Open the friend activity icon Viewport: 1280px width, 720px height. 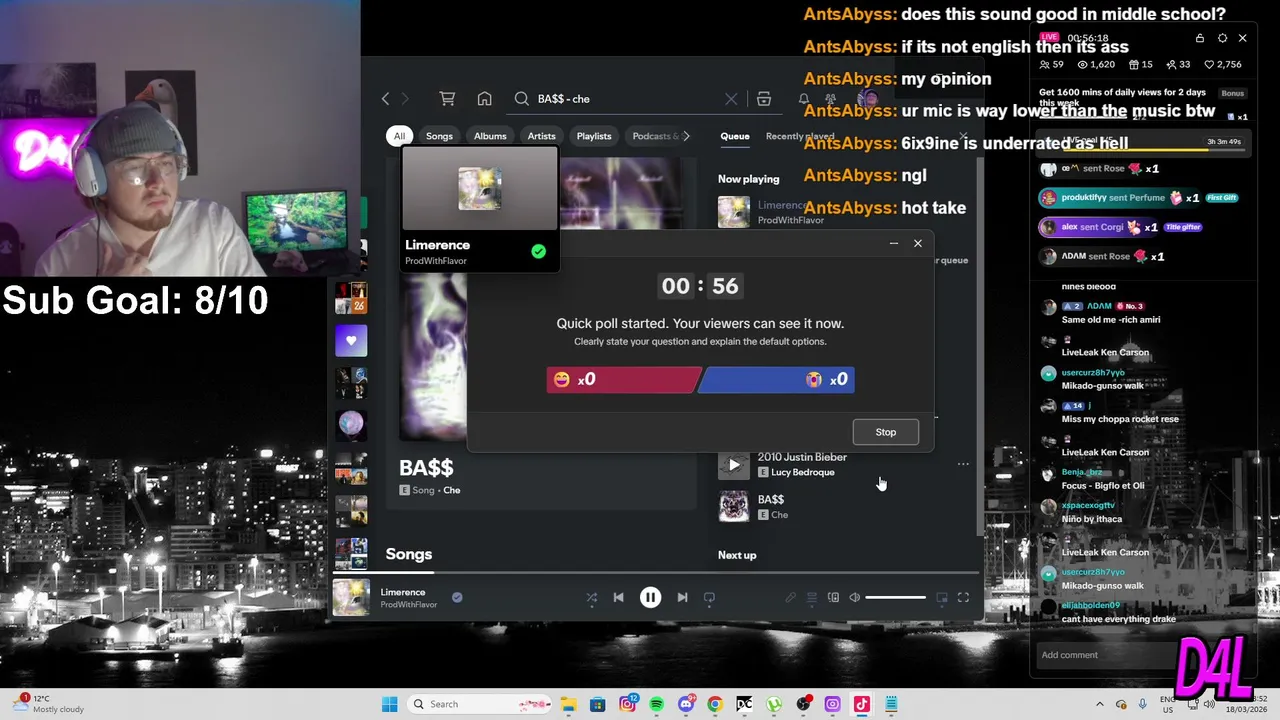830,99
